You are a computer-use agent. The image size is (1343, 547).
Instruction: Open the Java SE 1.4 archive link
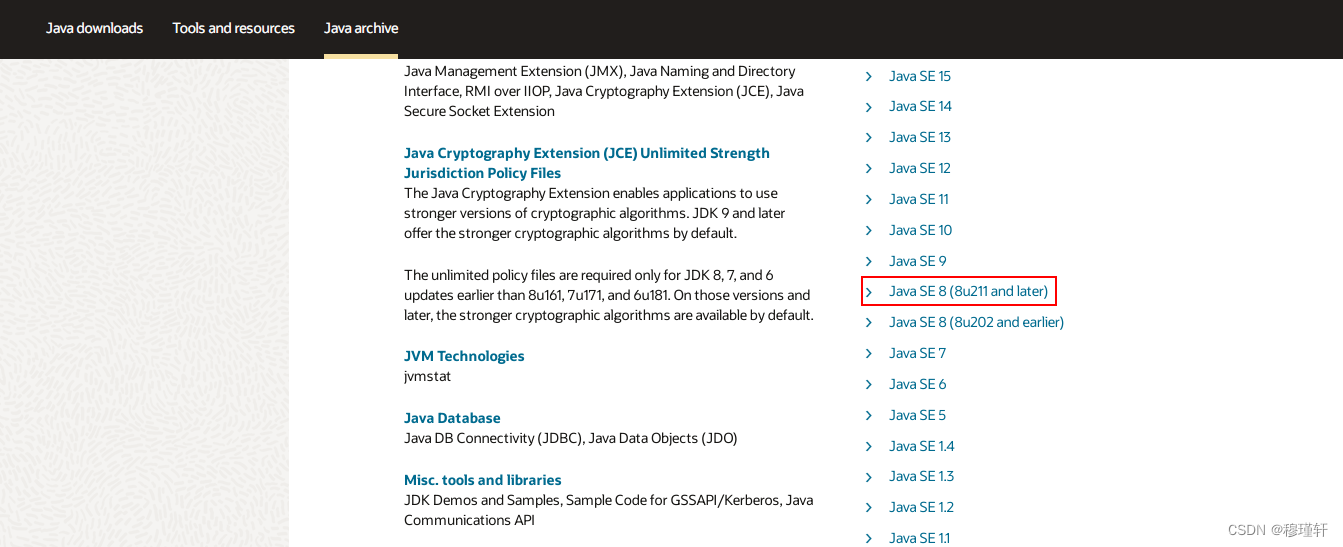tap(922, 446)
